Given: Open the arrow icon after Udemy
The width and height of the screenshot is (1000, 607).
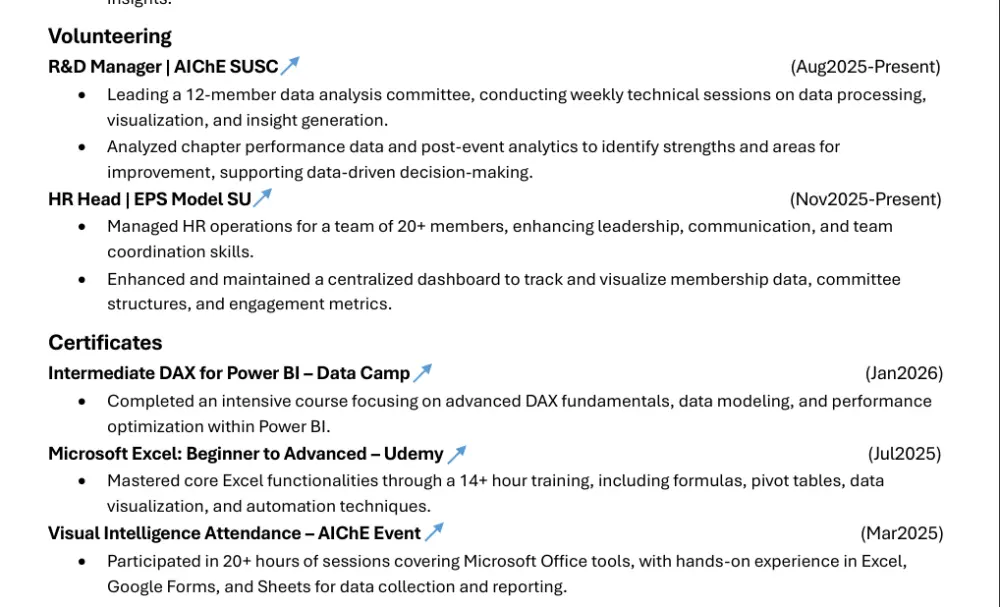Looking at the screenshot, I should pos(457,454).
